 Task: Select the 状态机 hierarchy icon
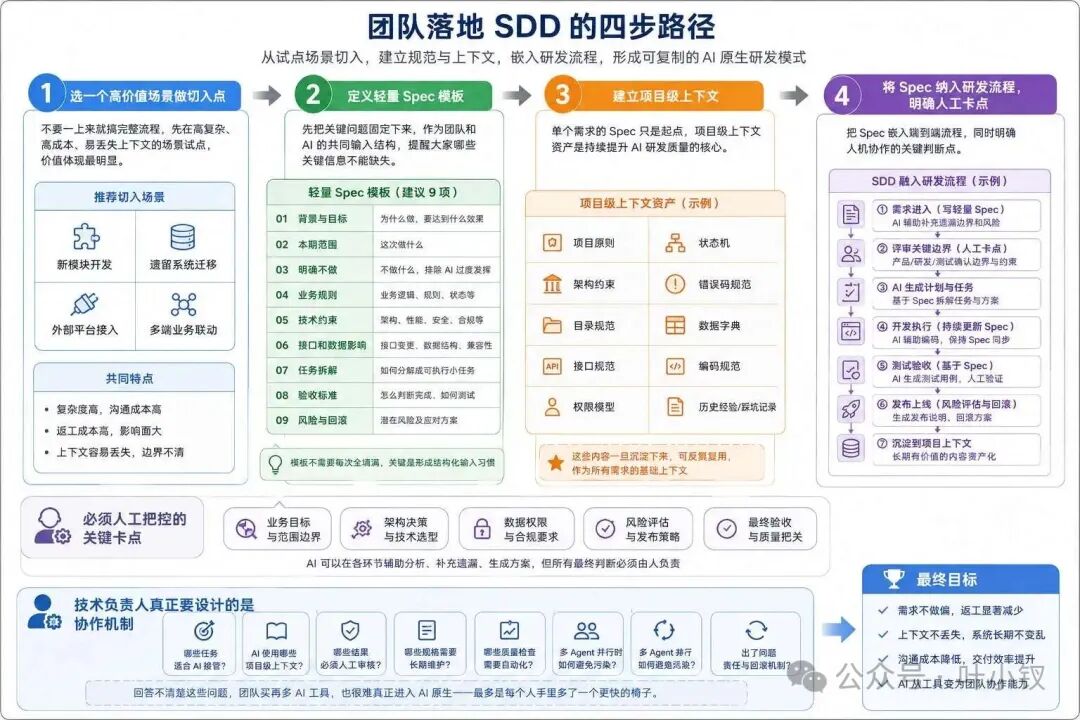[x=675, y=243]
